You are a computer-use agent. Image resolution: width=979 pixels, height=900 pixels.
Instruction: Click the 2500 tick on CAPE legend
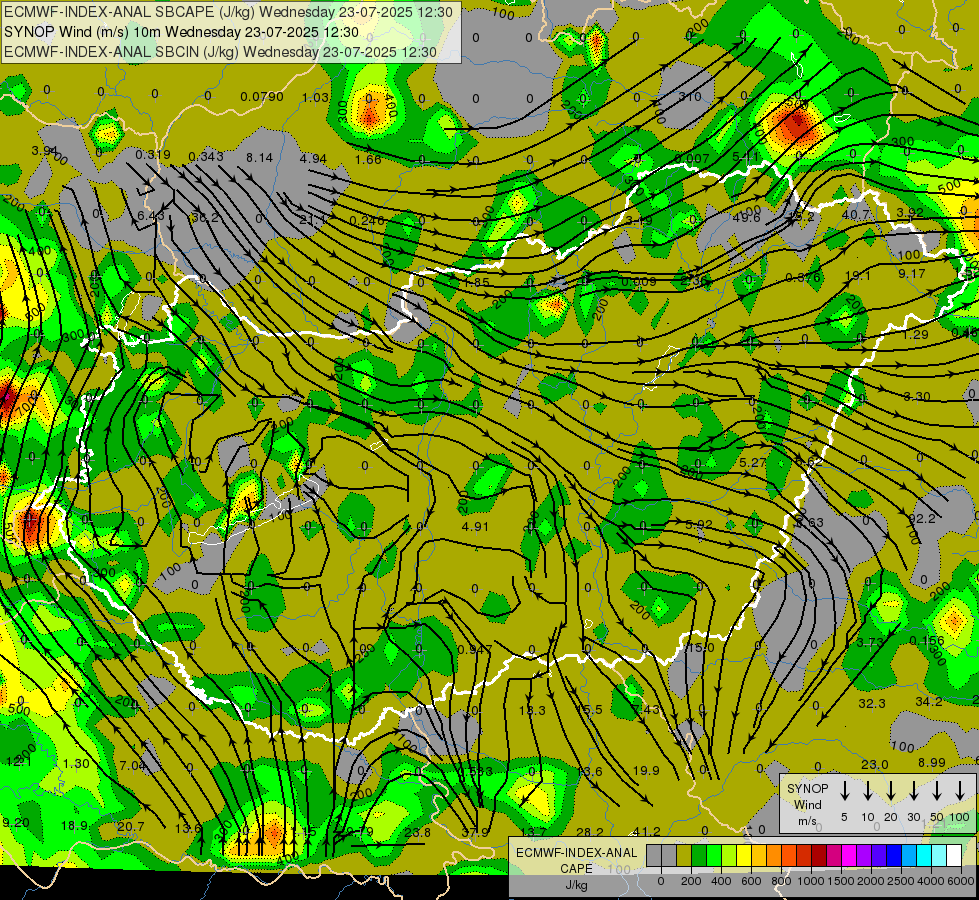coord(901,881)
